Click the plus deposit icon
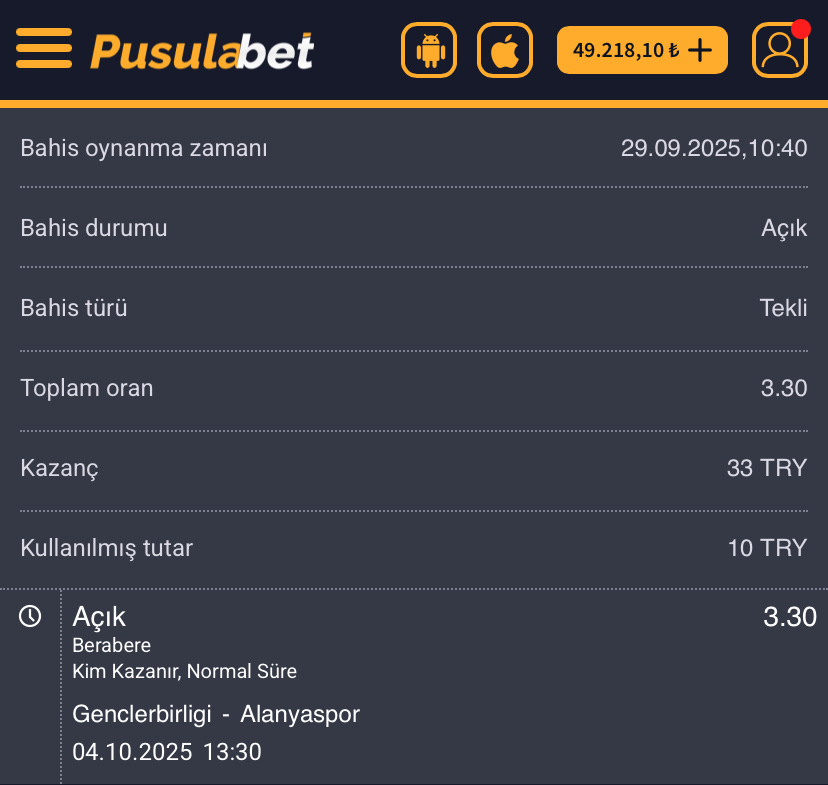The height and width of the screenshot is (785, 828). tap(701, 50)
